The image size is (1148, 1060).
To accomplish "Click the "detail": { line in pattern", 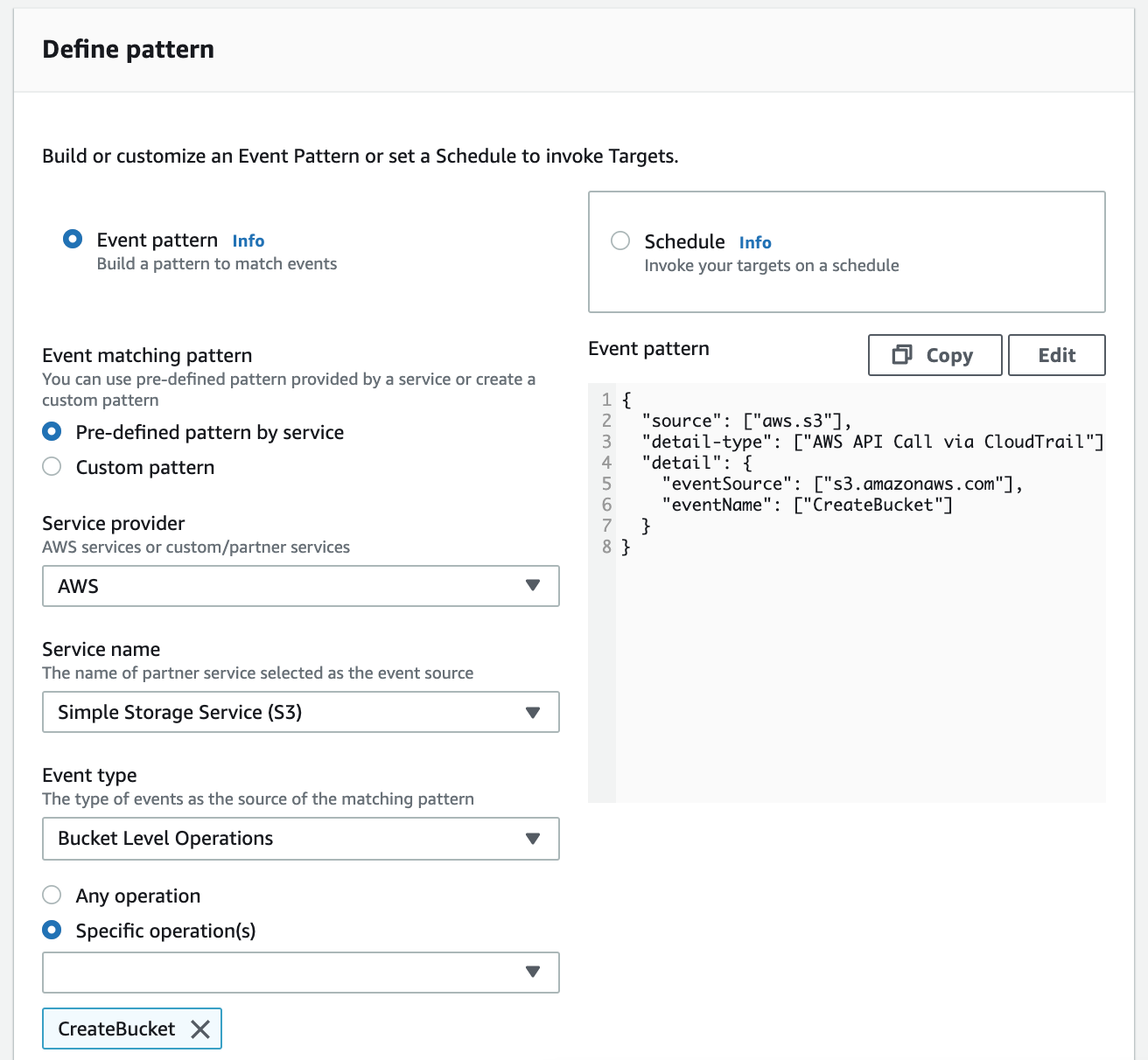I will tap(696, 463).
